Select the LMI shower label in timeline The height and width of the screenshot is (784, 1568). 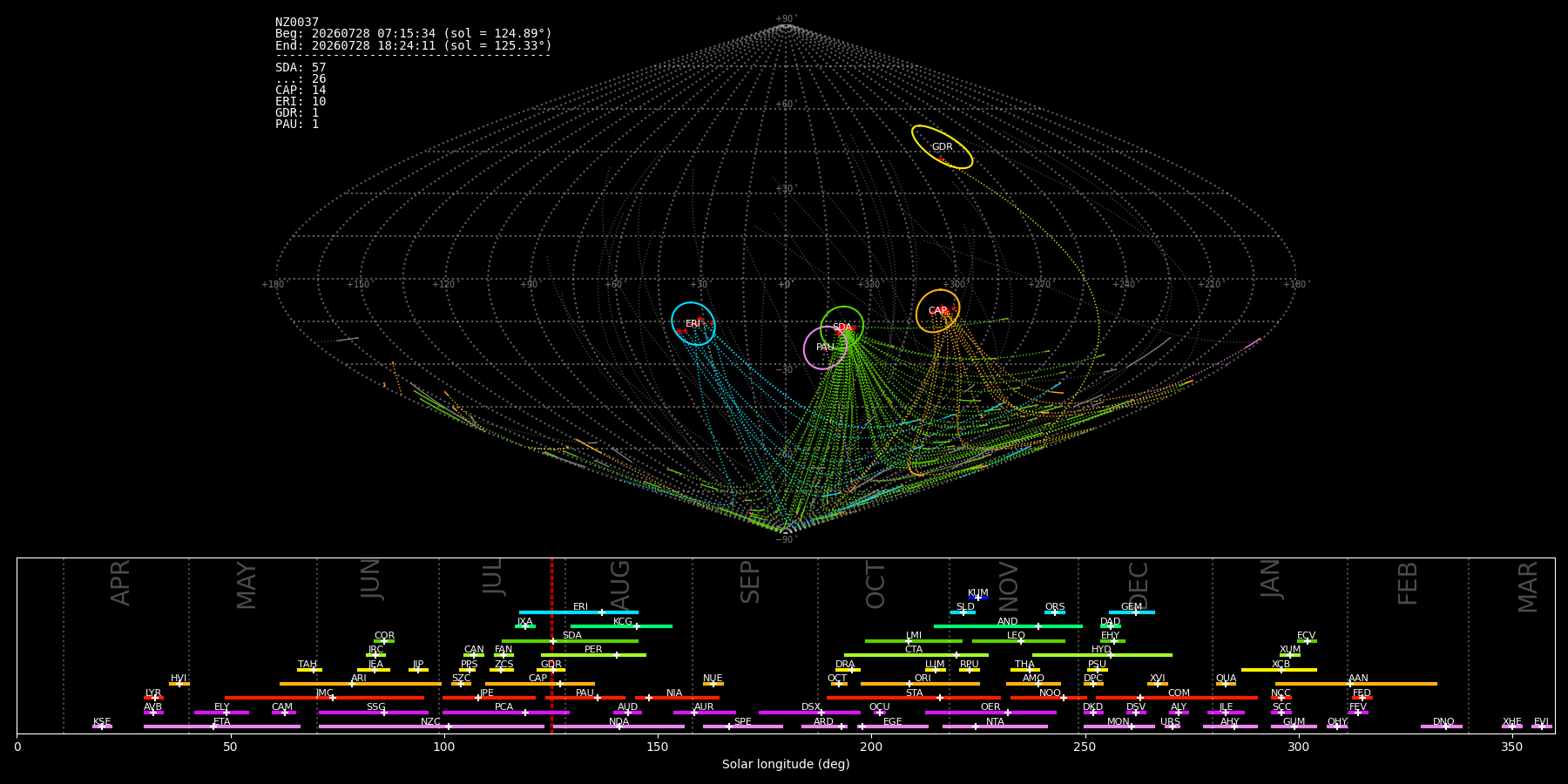point(914,636)
